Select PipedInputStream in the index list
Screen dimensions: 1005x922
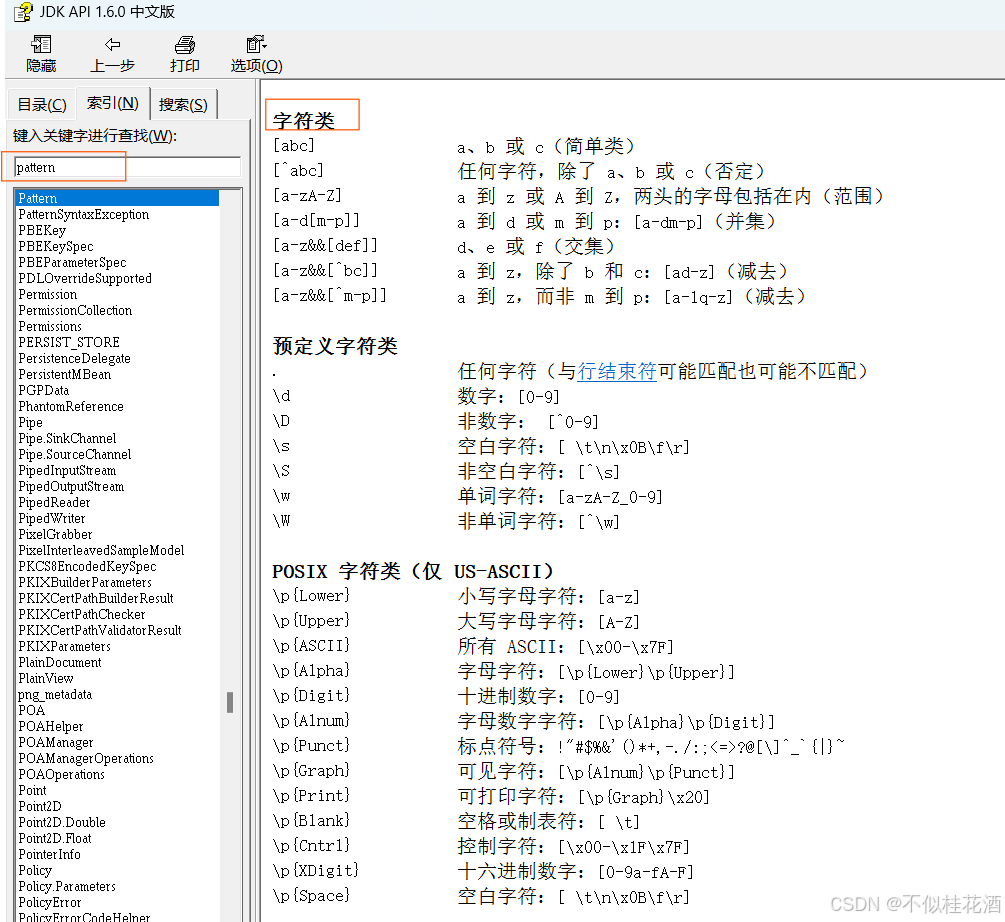(x=67, y=471)
